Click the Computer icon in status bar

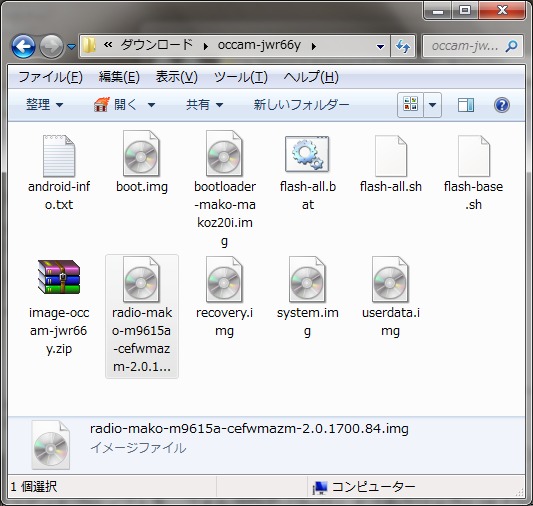pyautogui.click(x=320, y=488)
